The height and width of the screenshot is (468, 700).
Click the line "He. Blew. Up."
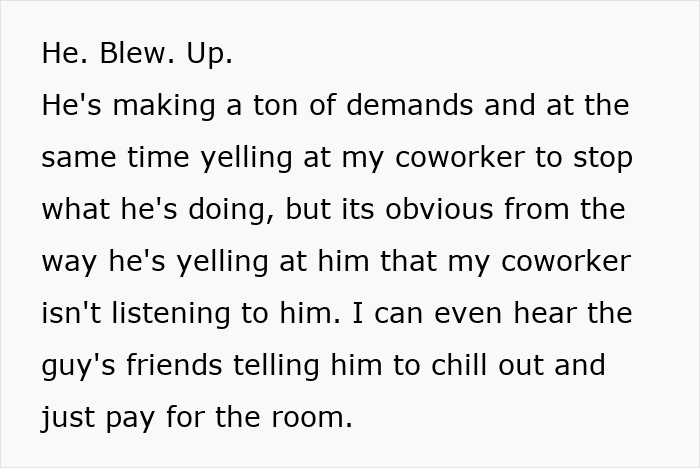click(x=137, y=54)
